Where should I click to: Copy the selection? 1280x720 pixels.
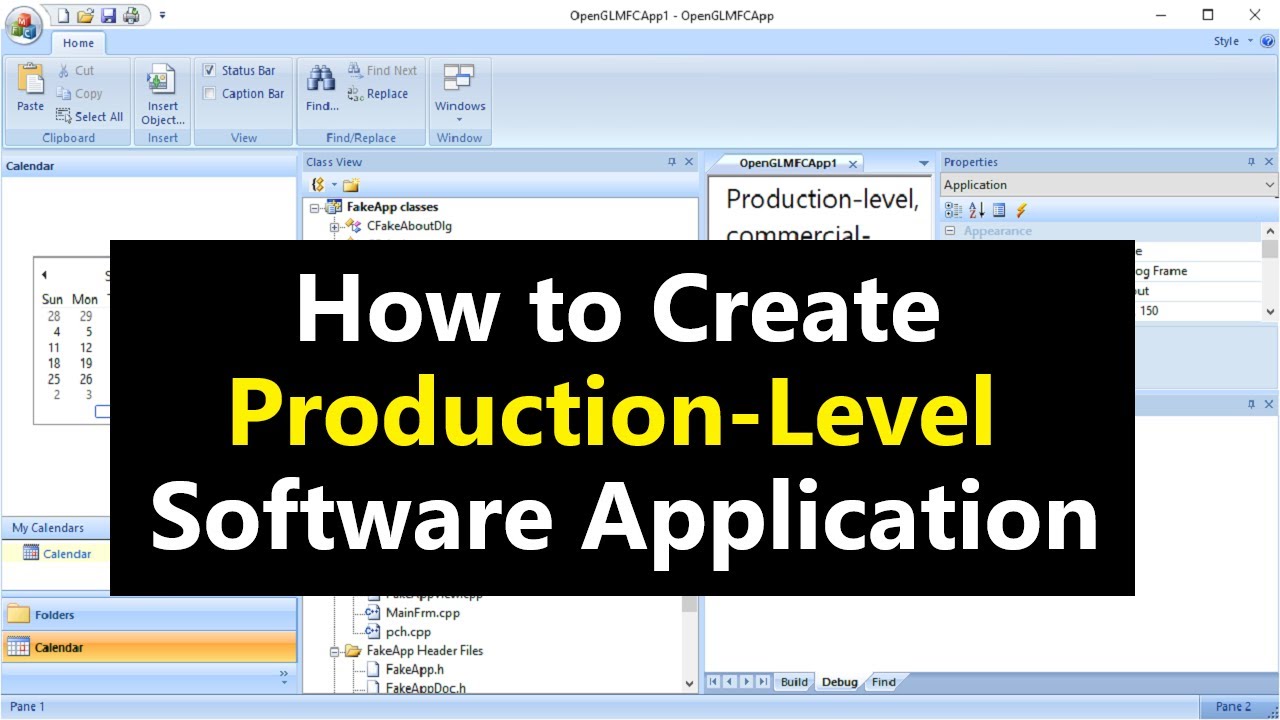coord(79,94)
